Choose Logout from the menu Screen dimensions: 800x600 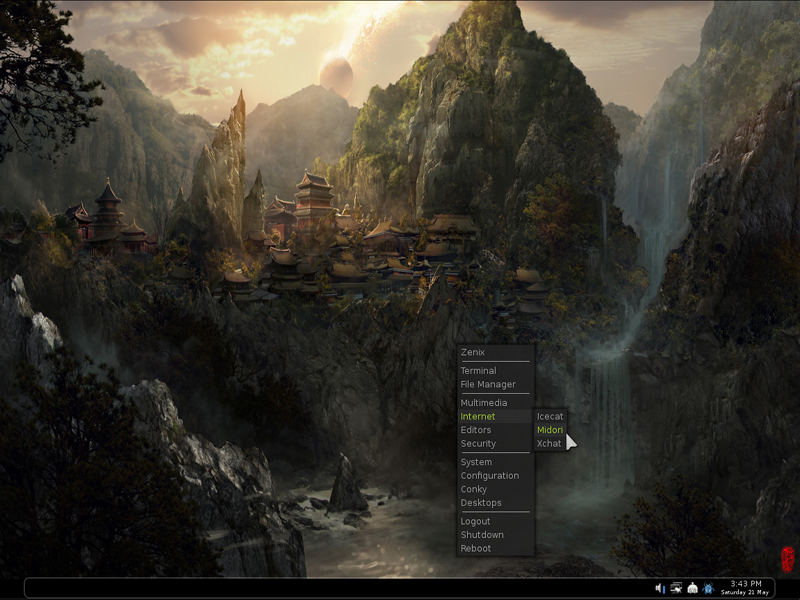[x=495, y=521]
